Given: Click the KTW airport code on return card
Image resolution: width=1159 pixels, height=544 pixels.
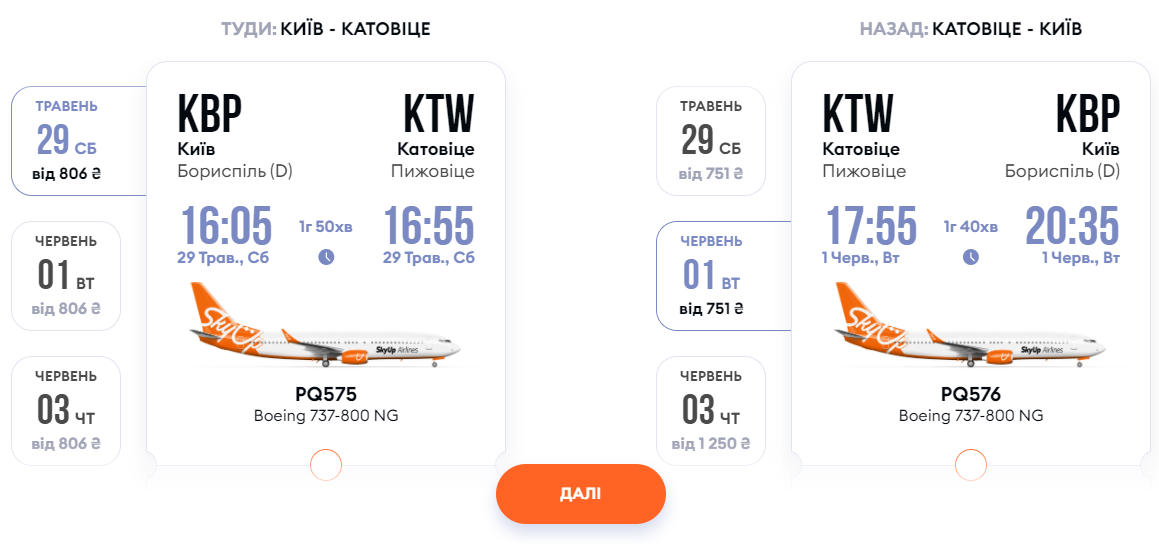Looking at the screenshot, I should [x=858, y=115].
